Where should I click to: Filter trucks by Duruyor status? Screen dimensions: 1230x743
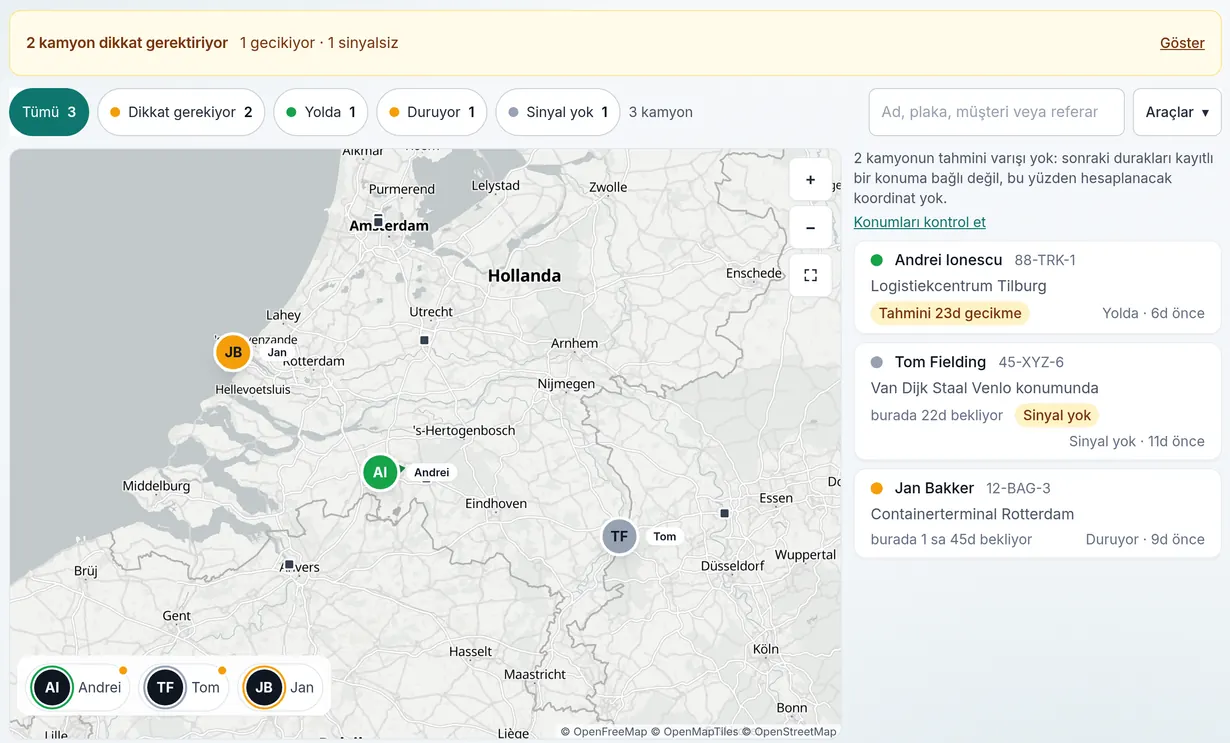click(x=431, y=112)
